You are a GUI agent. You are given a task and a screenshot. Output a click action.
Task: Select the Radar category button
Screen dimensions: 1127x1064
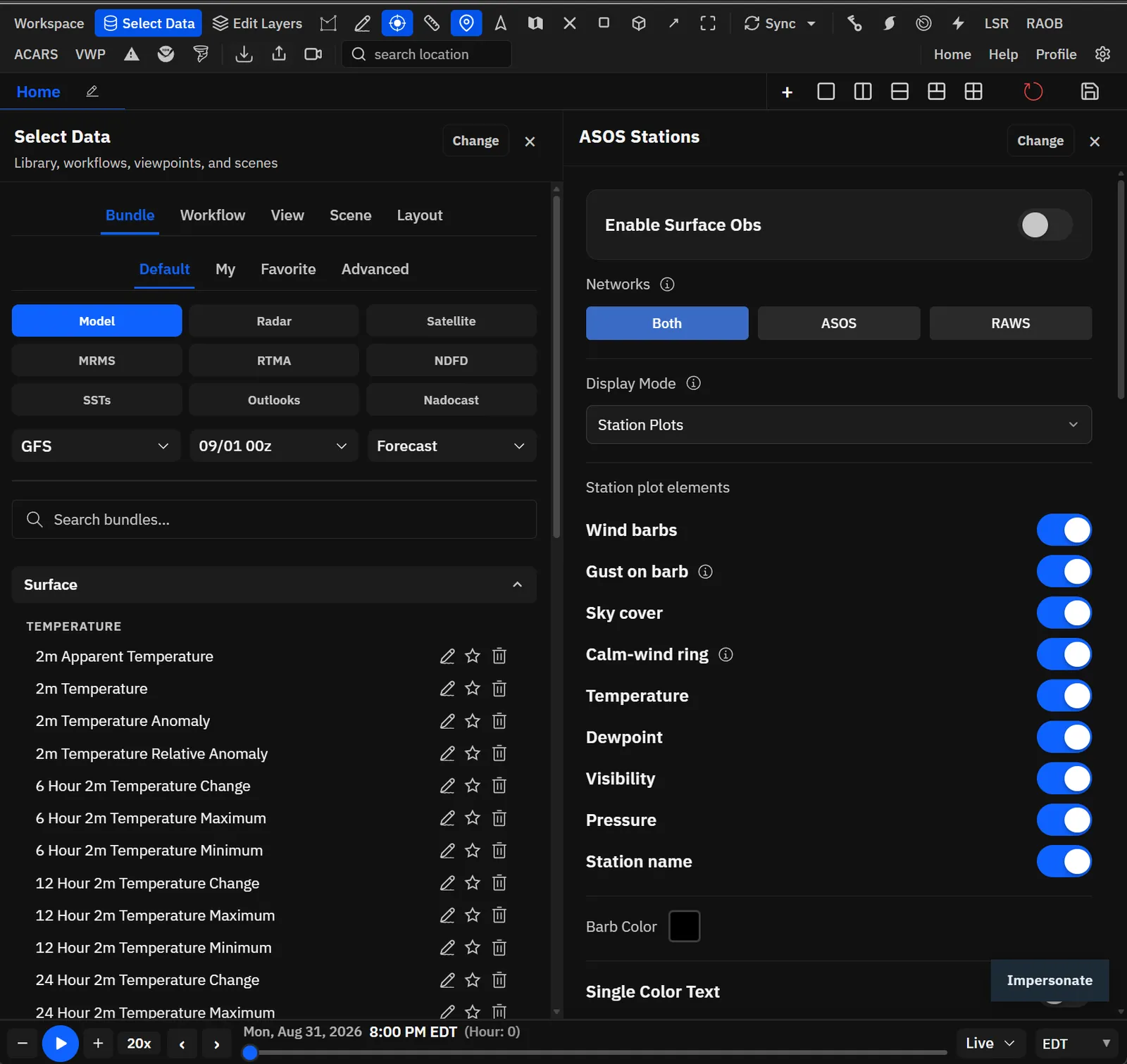coord(274,321)
